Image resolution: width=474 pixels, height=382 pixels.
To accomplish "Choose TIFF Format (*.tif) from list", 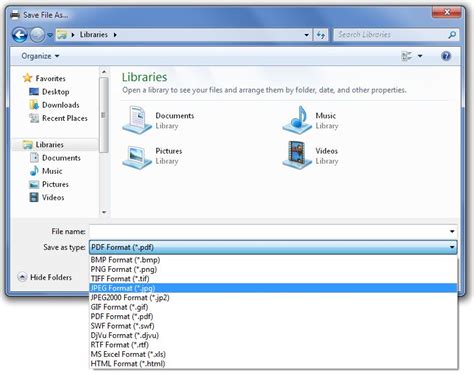I will pos(273,279).
